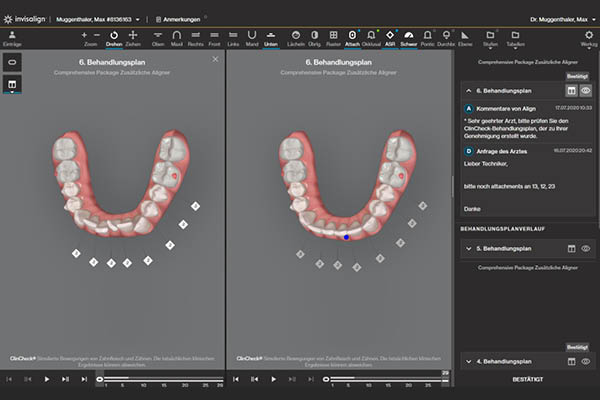Screen dimensions: 600x400
Task: Click the zoom out minus icon
Action: click(97, 35)
